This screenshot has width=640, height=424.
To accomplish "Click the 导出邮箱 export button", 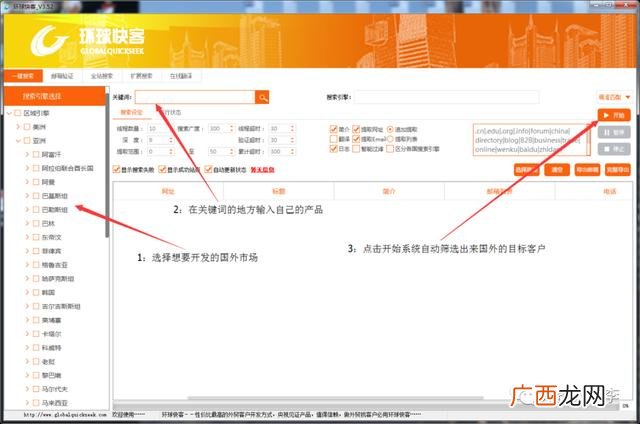I will [x=587, y=169].
